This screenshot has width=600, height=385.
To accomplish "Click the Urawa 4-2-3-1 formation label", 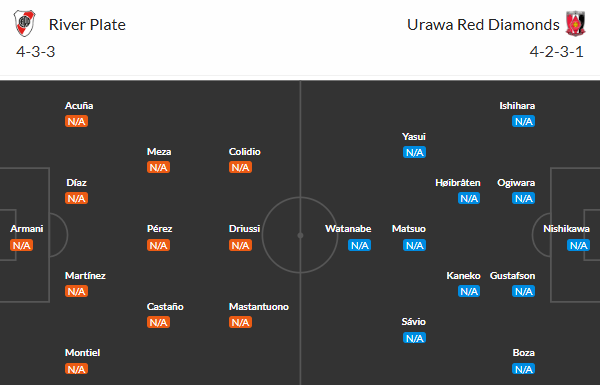I will point(556,52).
